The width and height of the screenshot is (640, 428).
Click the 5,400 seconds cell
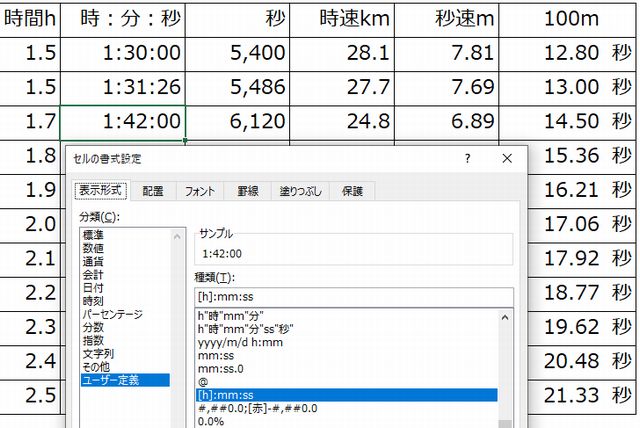coord(238,55)
